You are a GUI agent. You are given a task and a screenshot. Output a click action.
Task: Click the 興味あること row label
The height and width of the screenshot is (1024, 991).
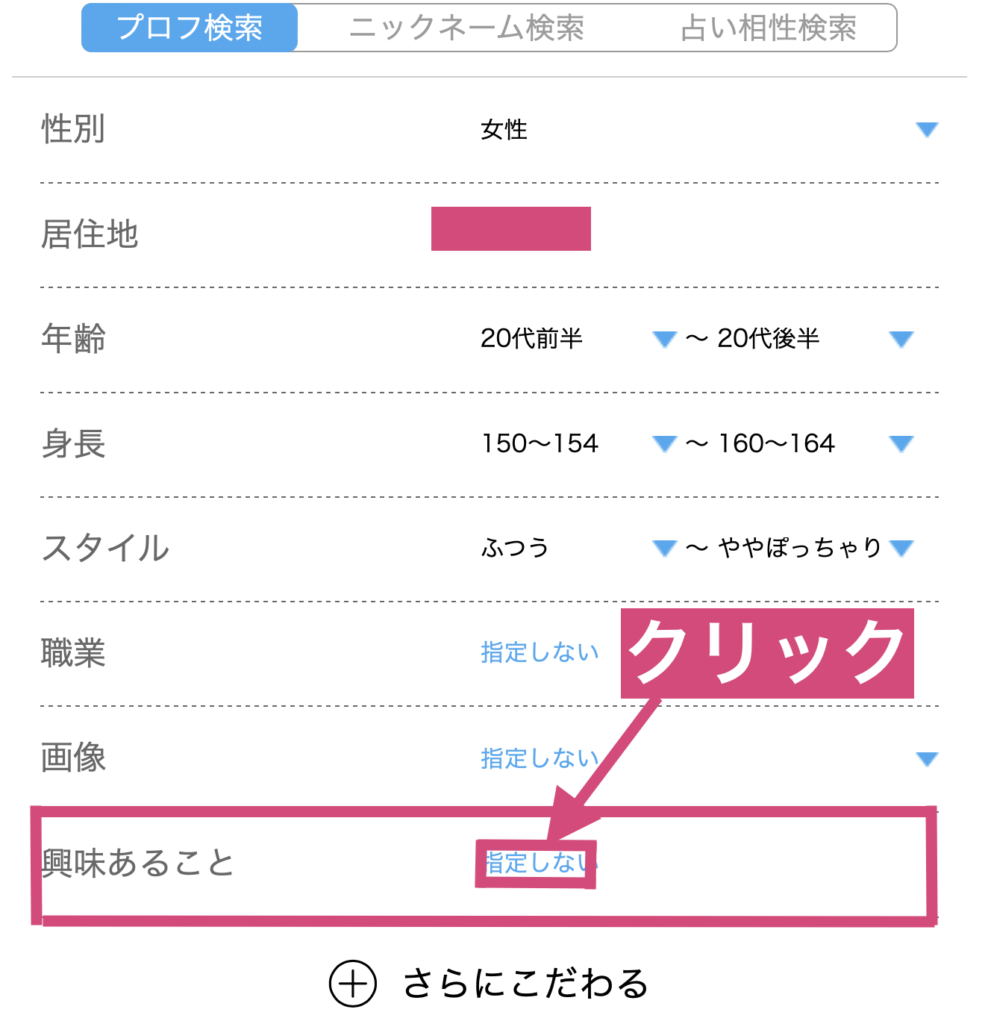point(138,862)
